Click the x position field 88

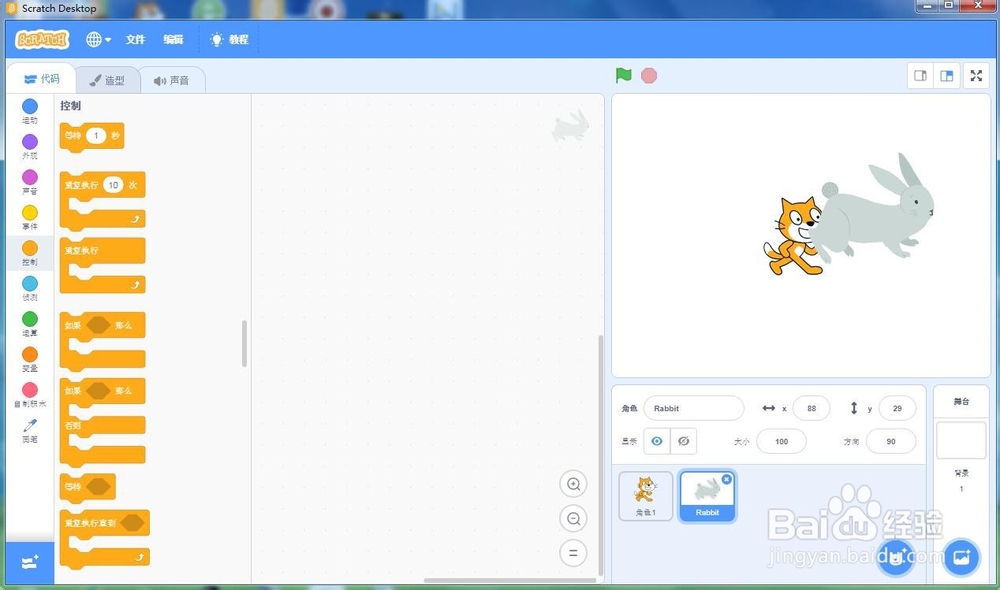(x=811, y=408)
